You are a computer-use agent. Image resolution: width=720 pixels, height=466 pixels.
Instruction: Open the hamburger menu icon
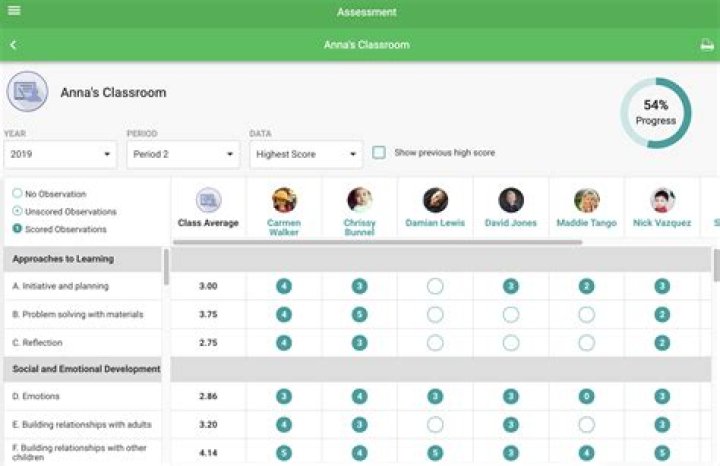click(14, 11)
